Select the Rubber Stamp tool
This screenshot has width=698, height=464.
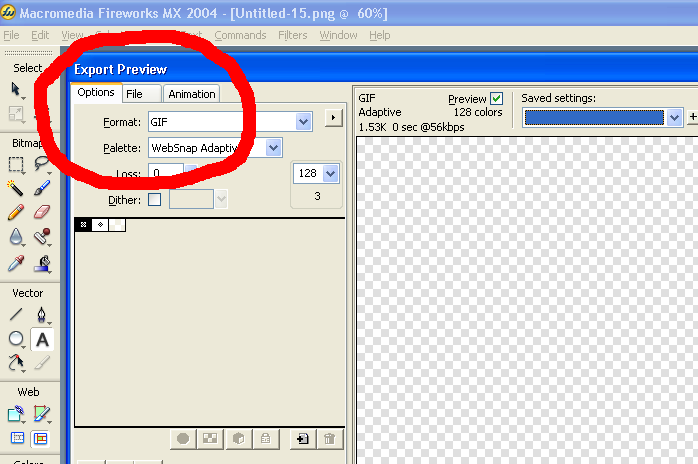pos(42,237)
